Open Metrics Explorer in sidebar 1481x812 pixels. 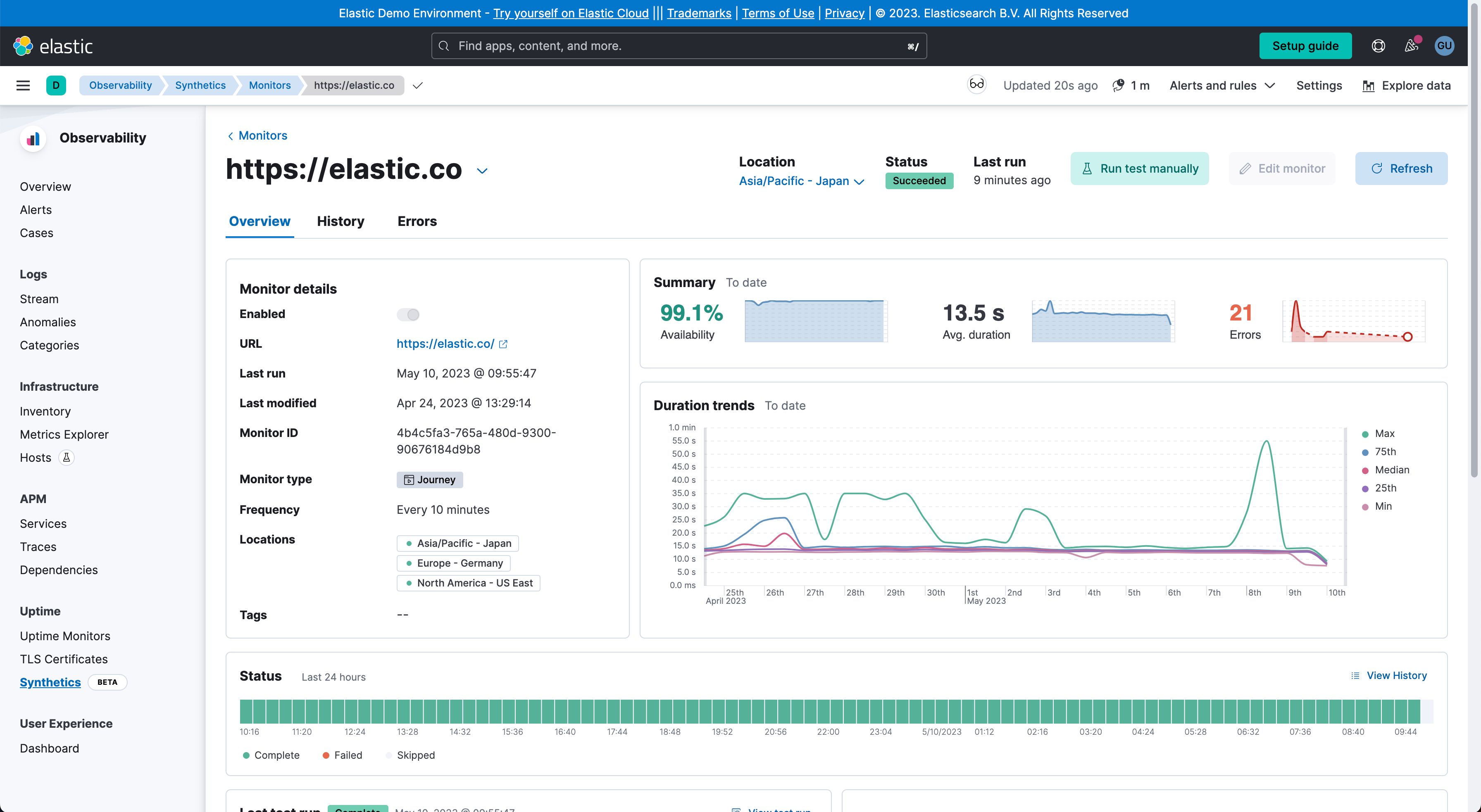pyautogui.click(x=64, y=434)
